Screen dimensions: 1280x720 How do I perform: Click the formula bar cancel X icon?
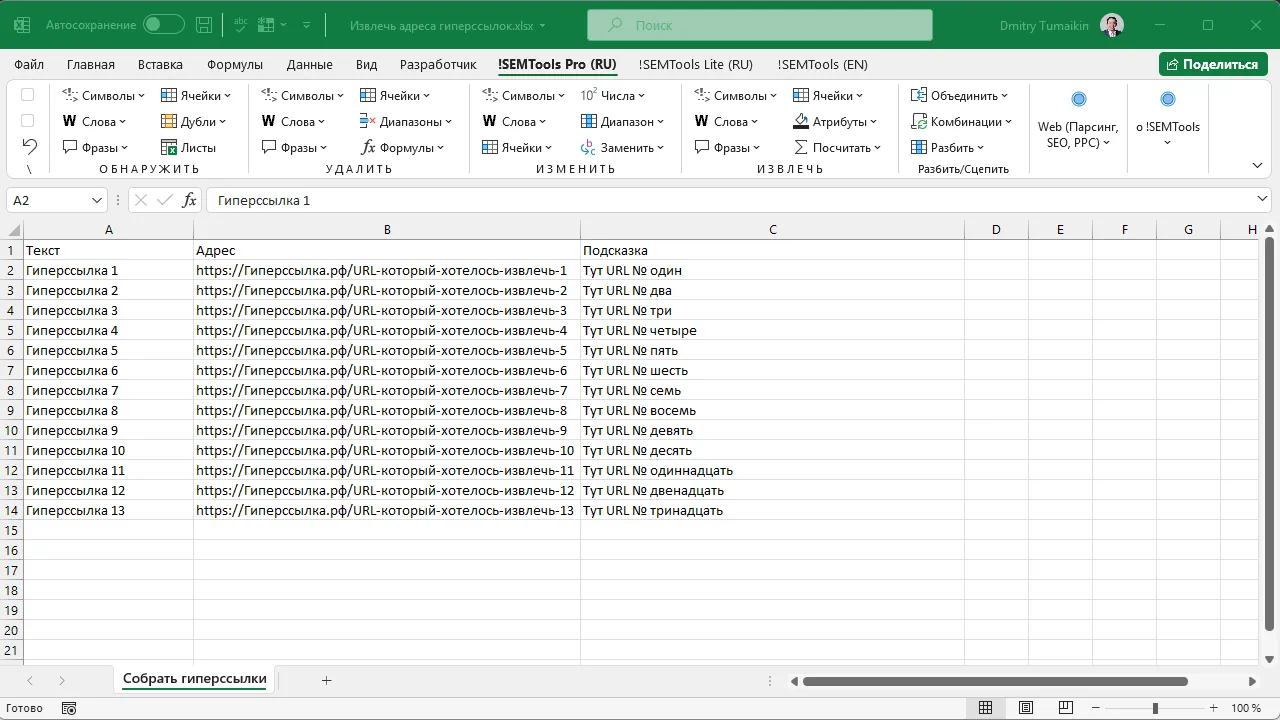(x=141, y=200)
